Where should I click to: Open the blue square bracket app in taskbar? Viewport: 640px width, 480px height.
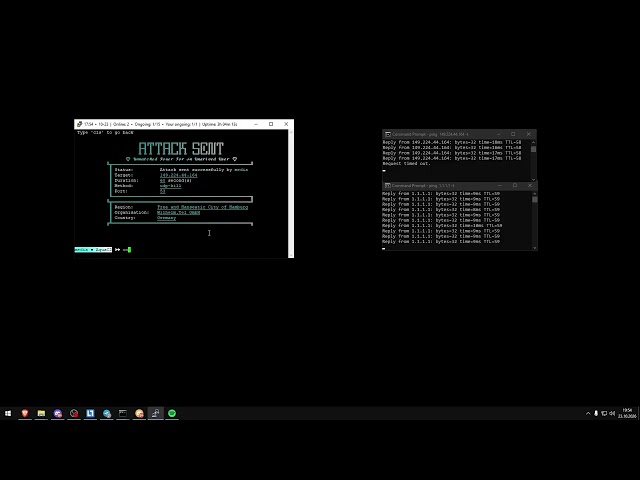click(x=90, y=413)
